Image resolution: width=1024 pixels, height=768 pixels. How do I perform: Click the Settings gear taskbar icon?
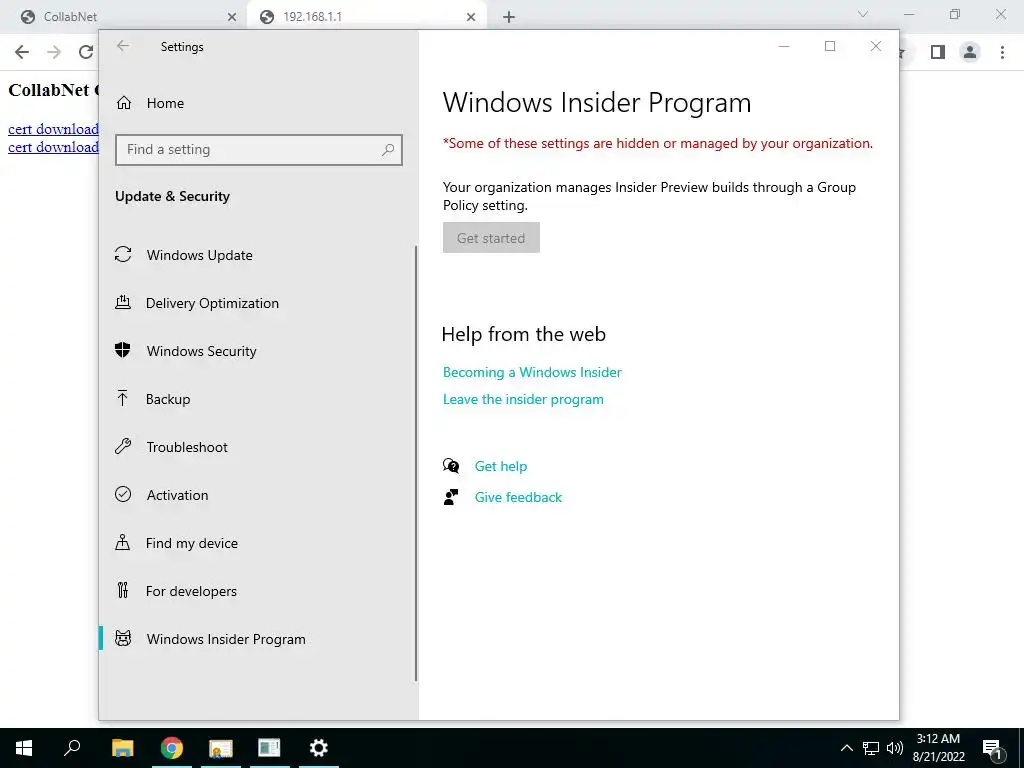[319, 748]
